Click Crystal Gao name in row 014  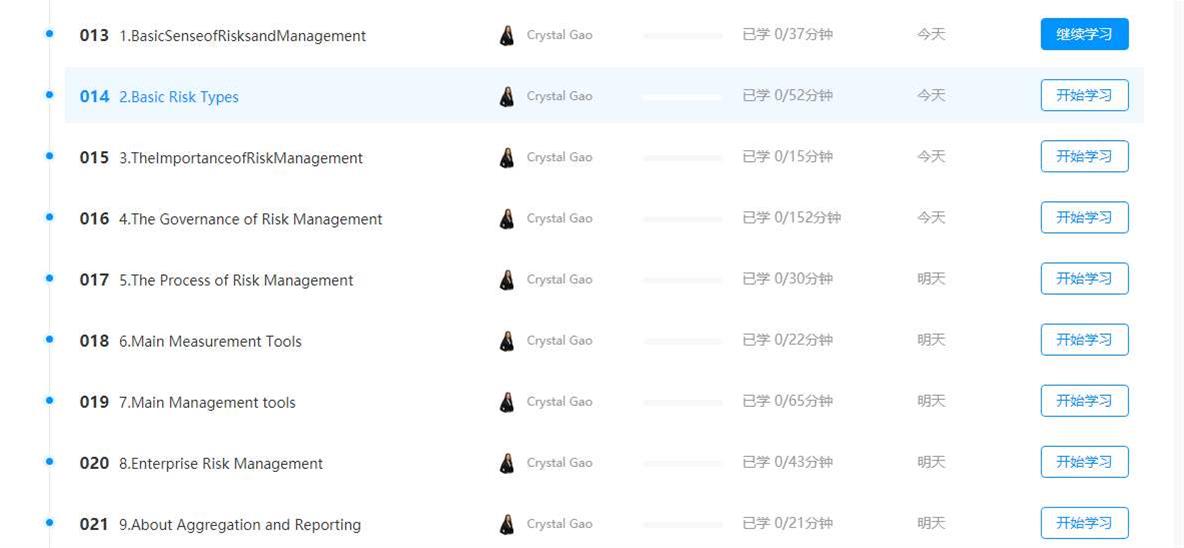[x=560, y=96]
